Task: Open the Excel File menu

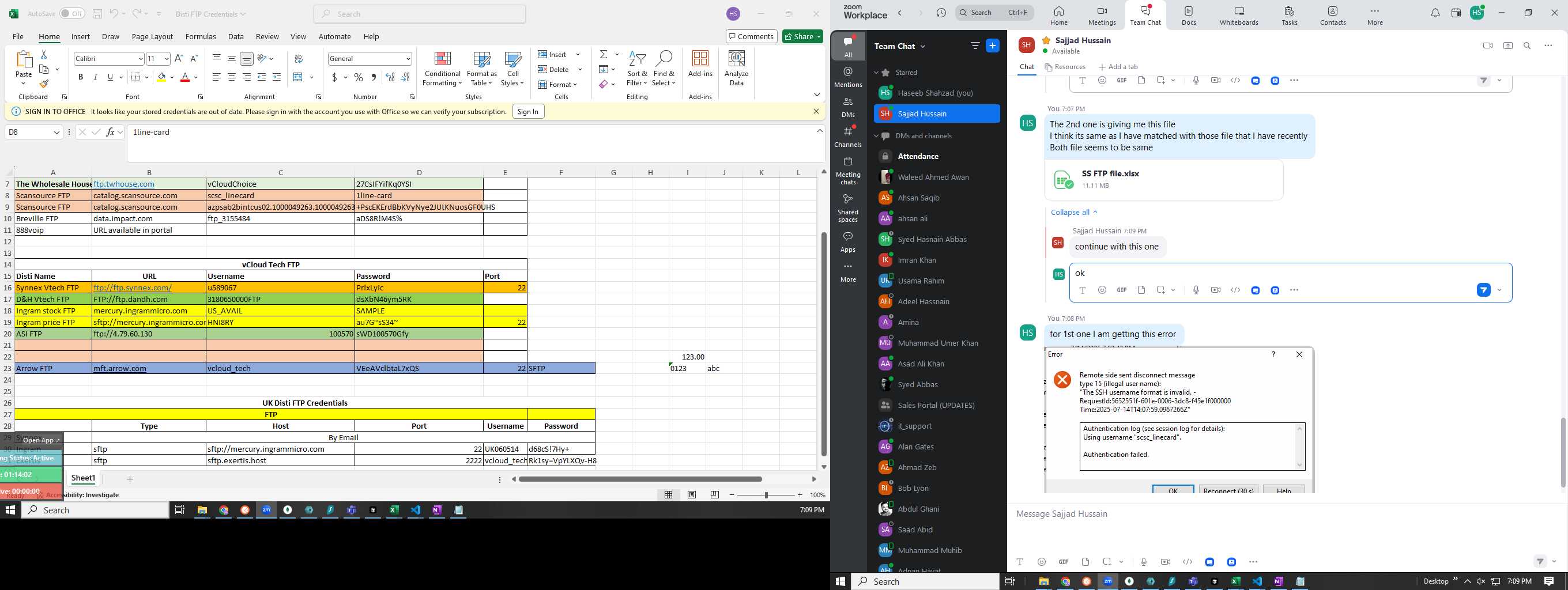Action: [x=18, y=36]
